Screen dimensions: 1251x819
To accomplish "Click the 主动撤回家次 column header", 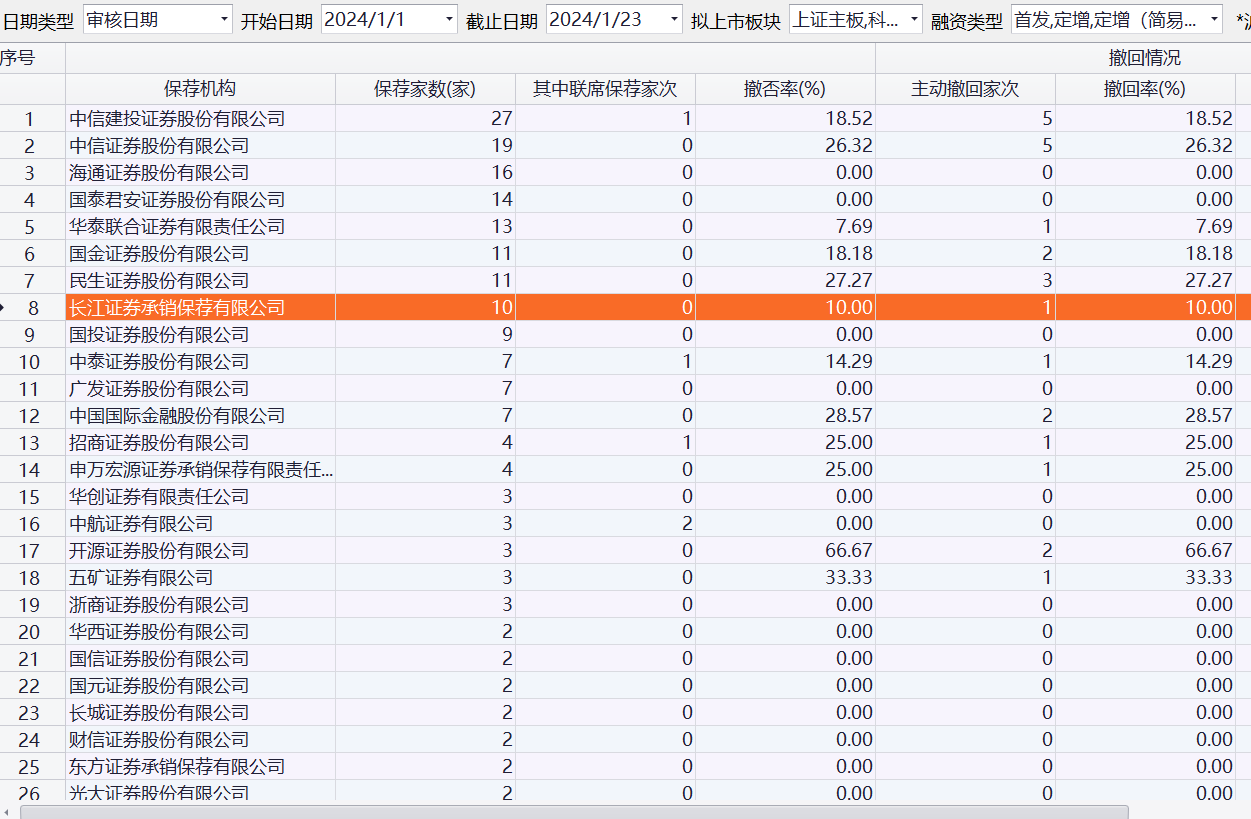I will 965,89.
